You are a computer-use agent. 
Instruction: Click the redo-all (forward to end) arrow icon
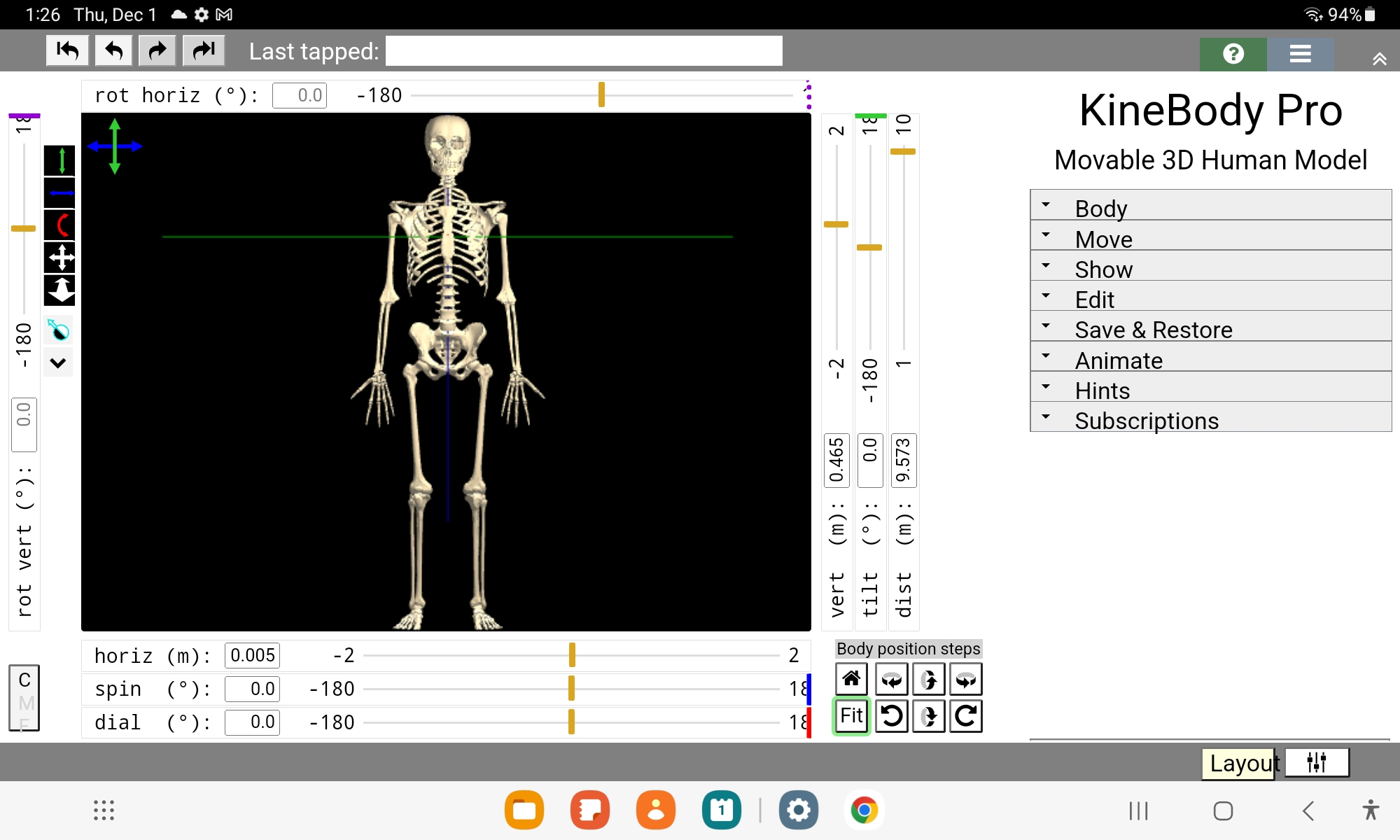click(x=204, y=50)
